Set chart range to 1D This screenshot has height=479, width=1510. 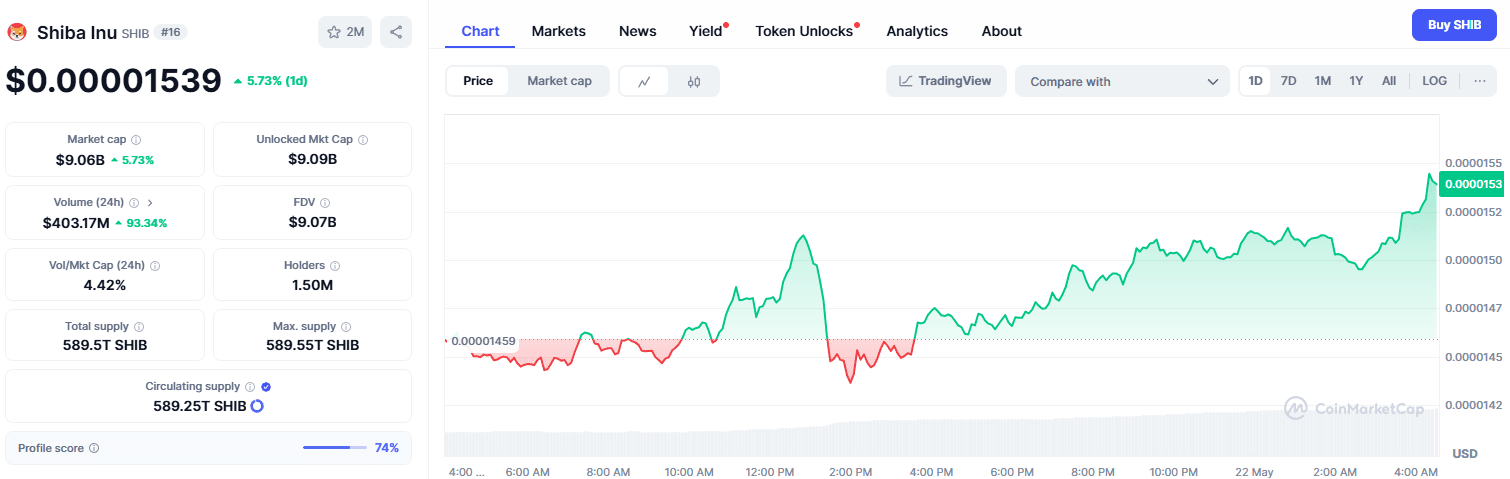point(1256,81)
